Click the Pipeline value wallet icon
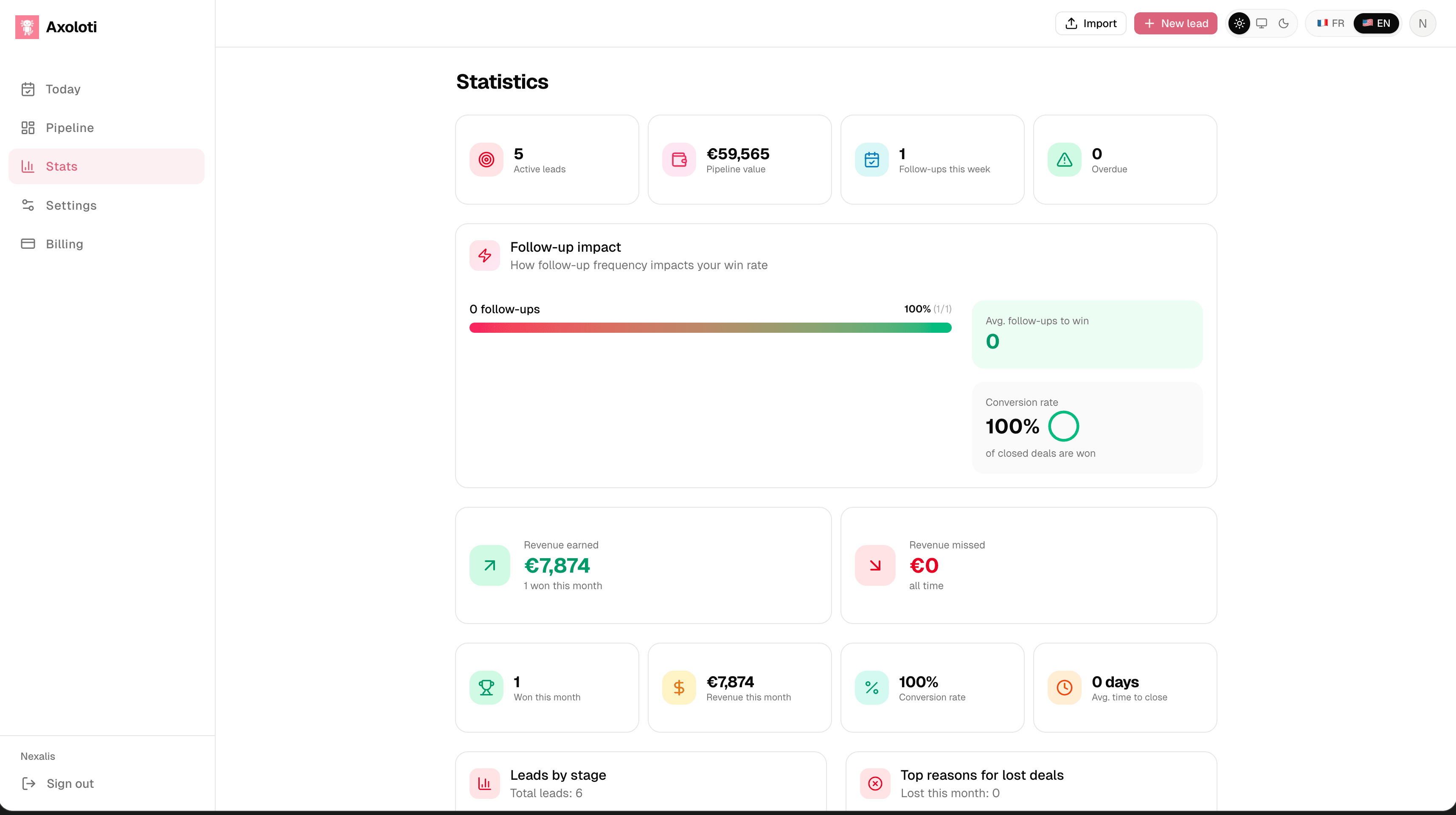The height and width of the screenshot is (815, 1456). (x=679, y=160)
